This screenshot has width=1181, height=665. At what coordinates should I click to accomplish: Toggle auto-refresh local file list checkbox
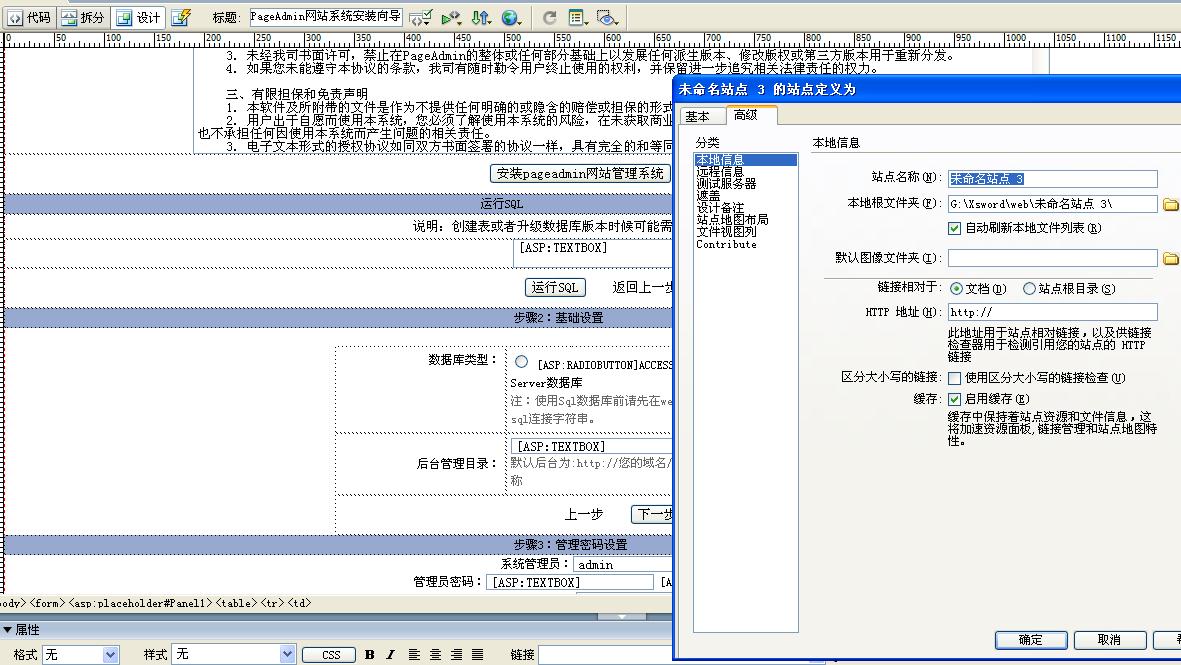[954, 228]
